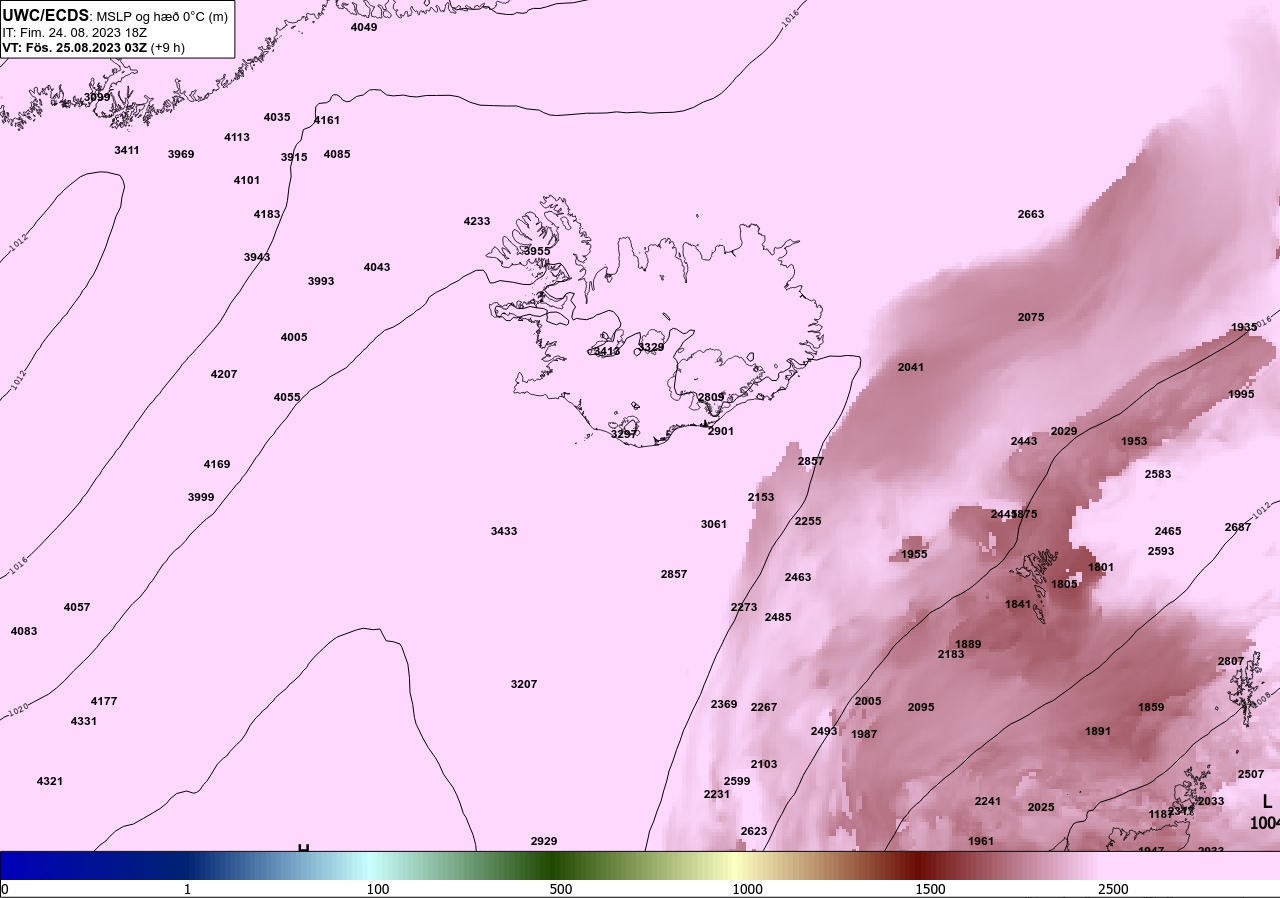This screenshot has height=898, width=1280.
Task: Click the freezing level value 3207
Action: pos(524,684)
